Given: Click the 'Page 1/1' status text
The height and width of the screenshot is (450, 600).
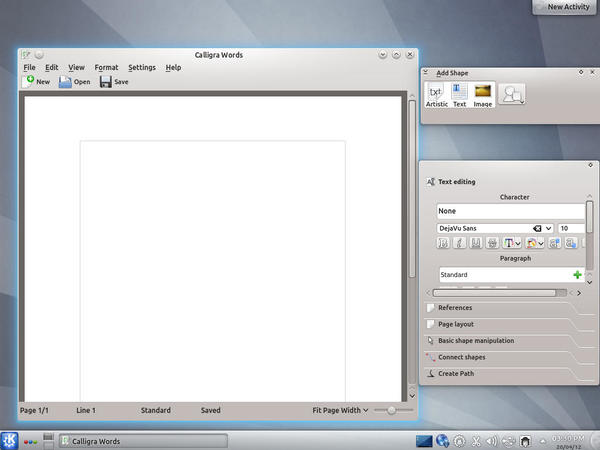Looking at the screenshot, I should coord(34,410).
